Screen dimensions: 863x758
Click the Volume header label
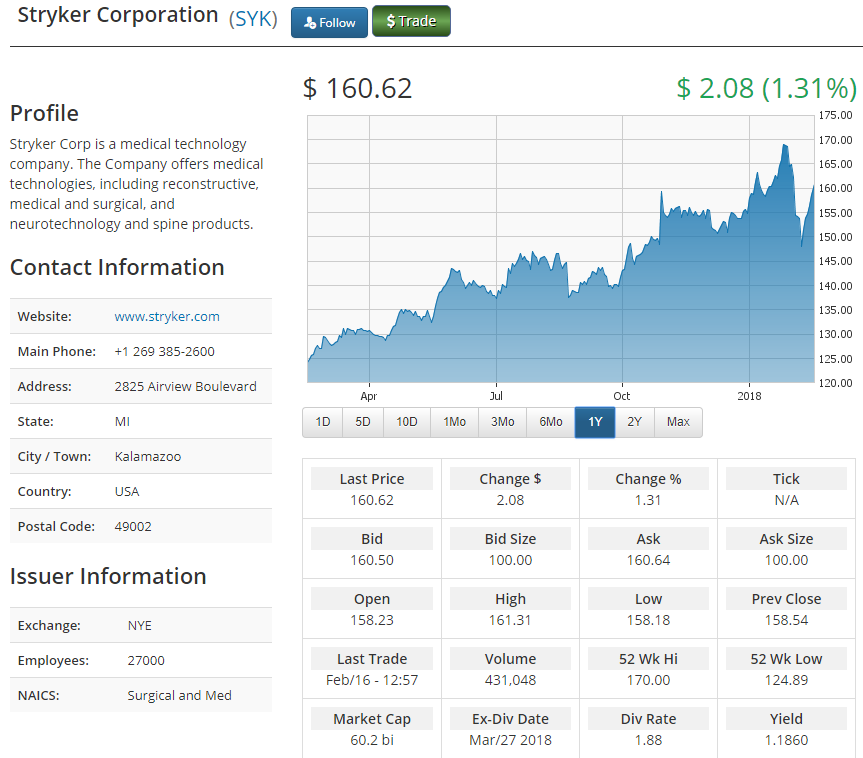coord(510,659)
